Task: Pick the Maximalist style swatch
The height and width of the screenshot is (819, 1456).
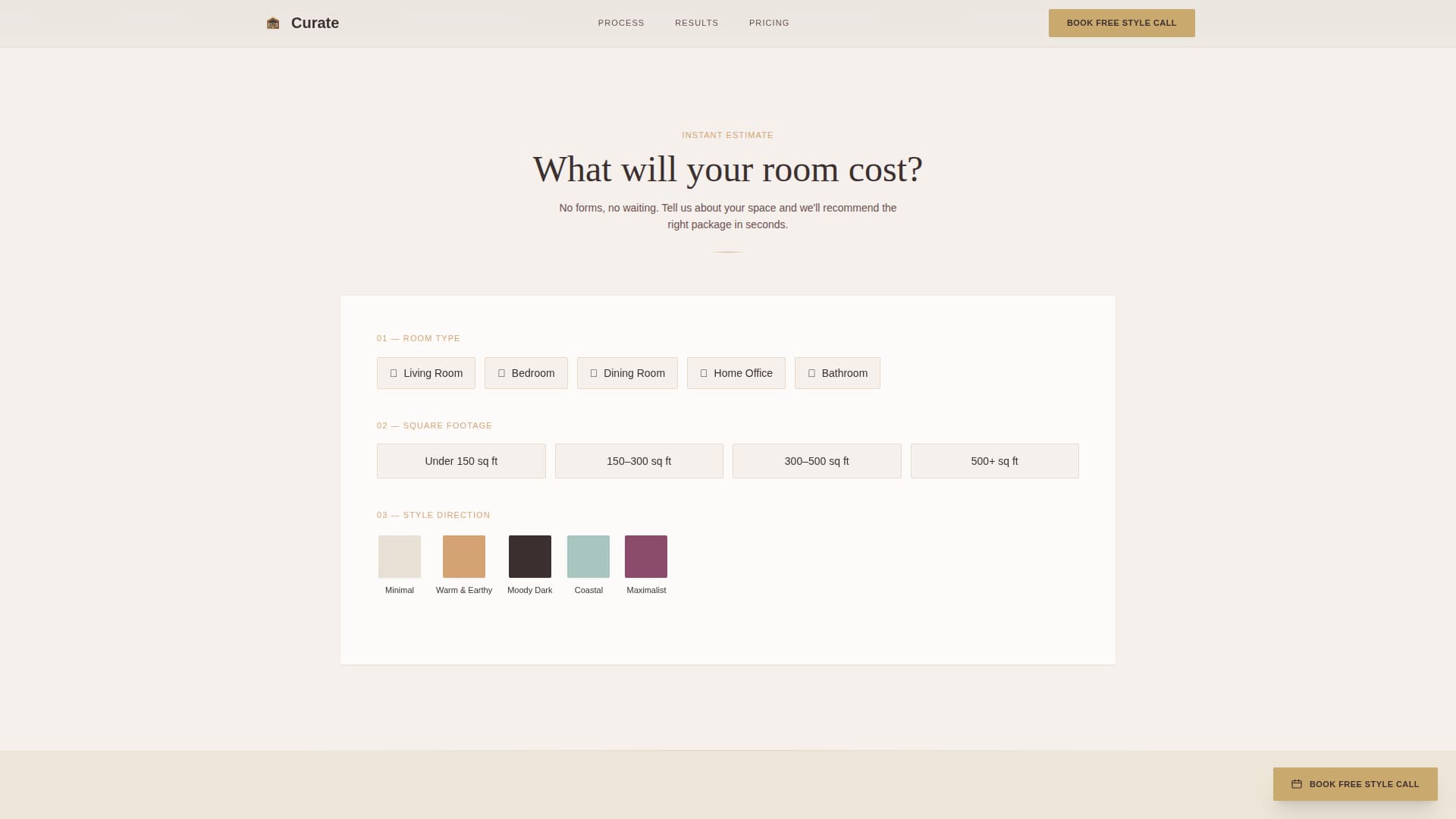Action: click(645, 556)
